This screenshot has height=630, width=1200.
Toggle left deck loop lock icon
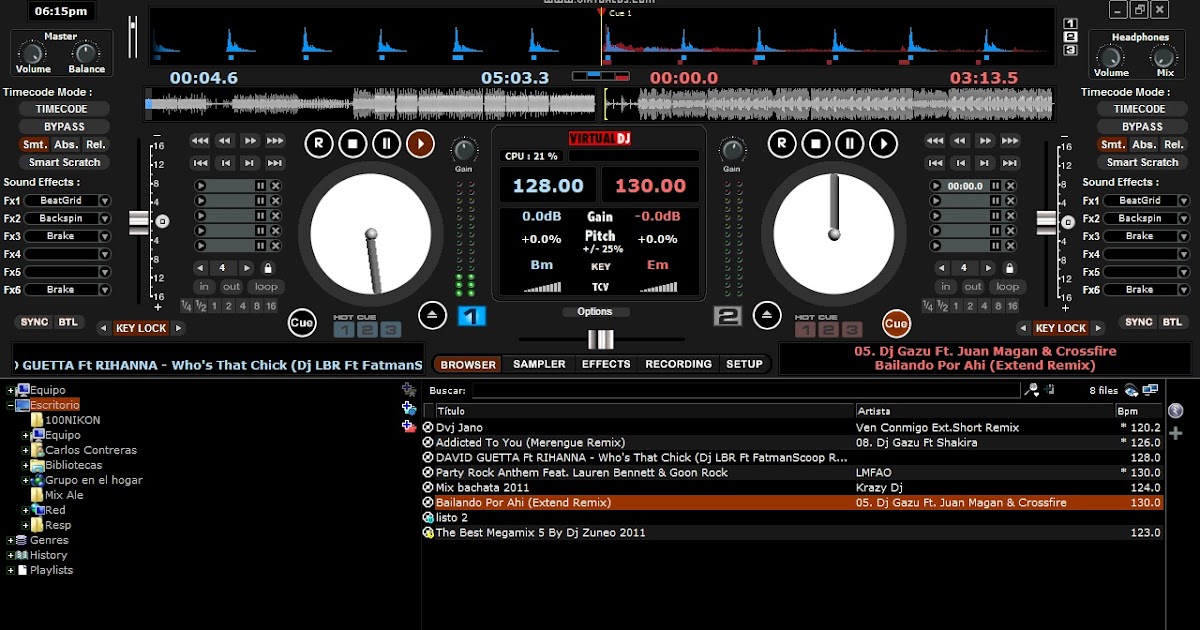click(267, 268)
